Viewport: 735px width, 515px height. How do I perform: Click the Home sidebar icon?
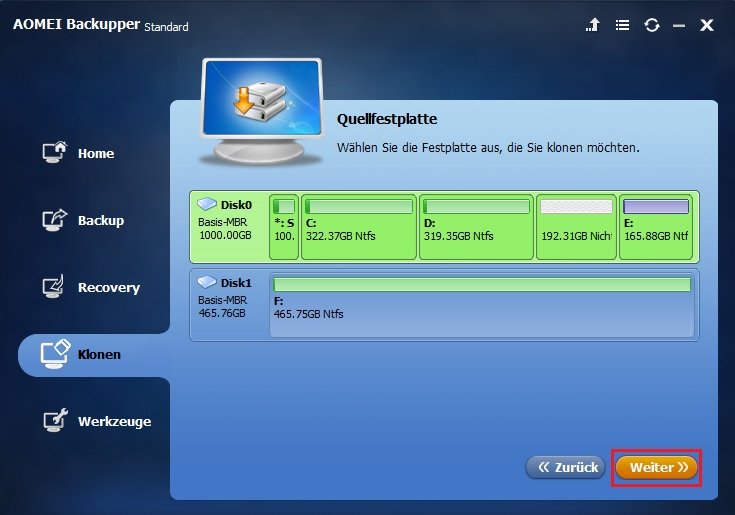55,152
